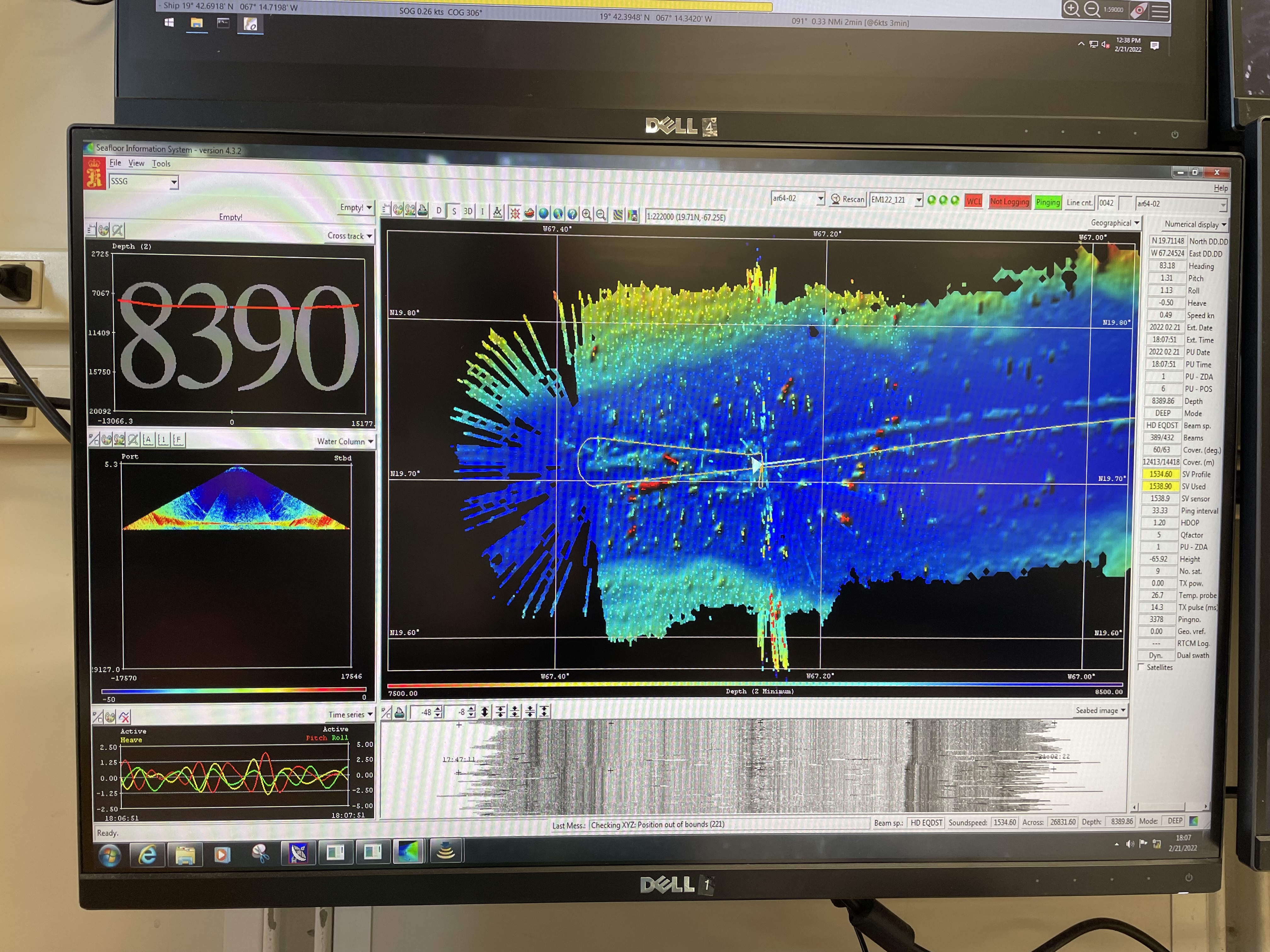
Task: Zoom in on the geographical map
Action: [x=587, y=214]
